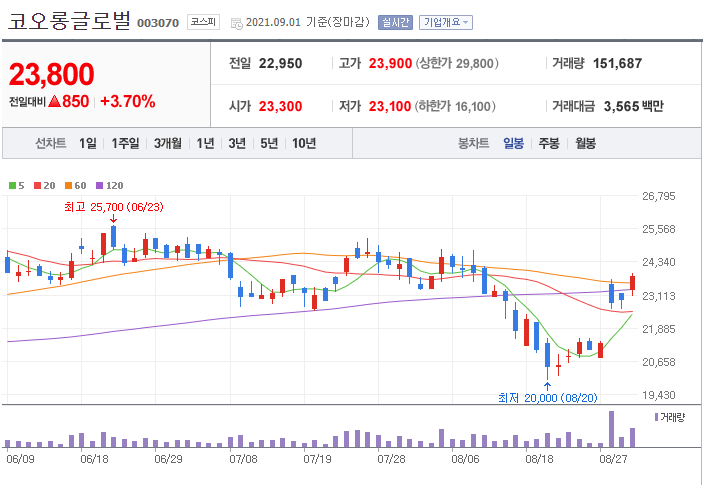Click the red up-triangle change icon
Viewport: 703px width, 485px height.
[x=54, y=102]
